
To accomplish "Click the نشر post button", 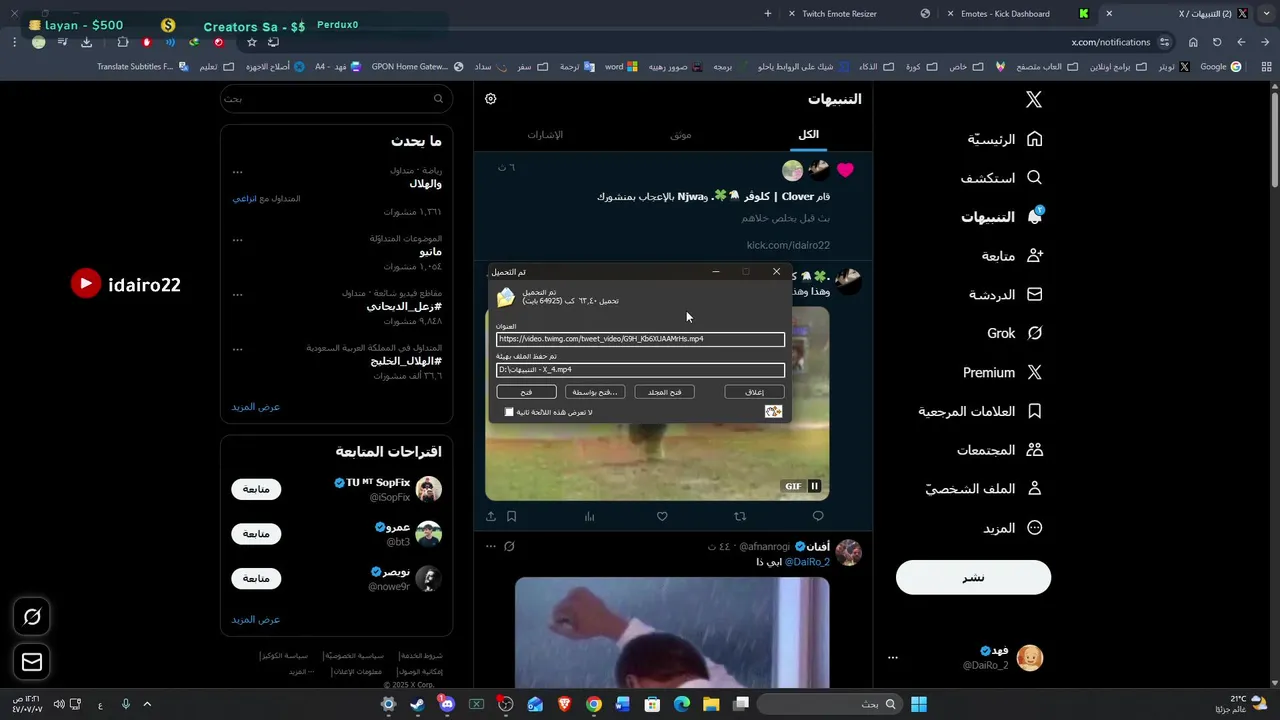I will pos(973,578).
